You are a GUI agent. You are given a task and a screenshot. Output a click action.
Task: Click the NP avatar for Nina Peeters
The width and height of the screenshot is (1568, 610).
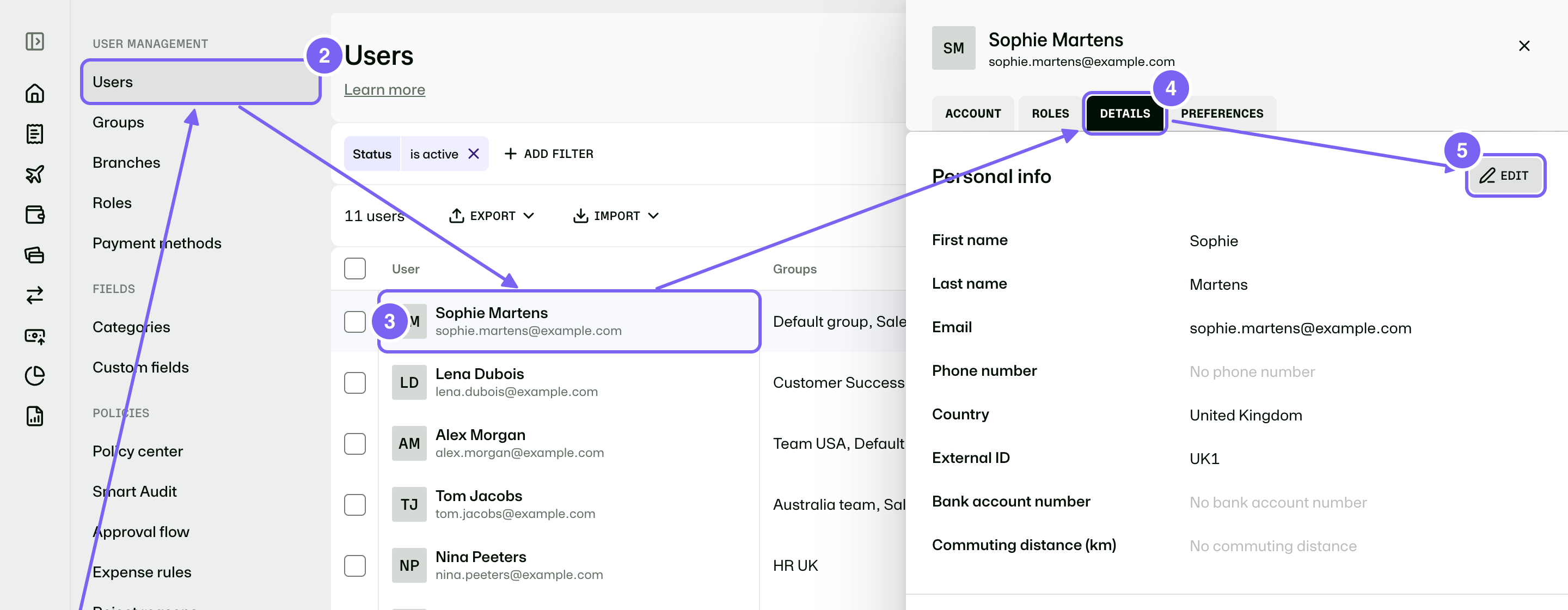point(409,565)
